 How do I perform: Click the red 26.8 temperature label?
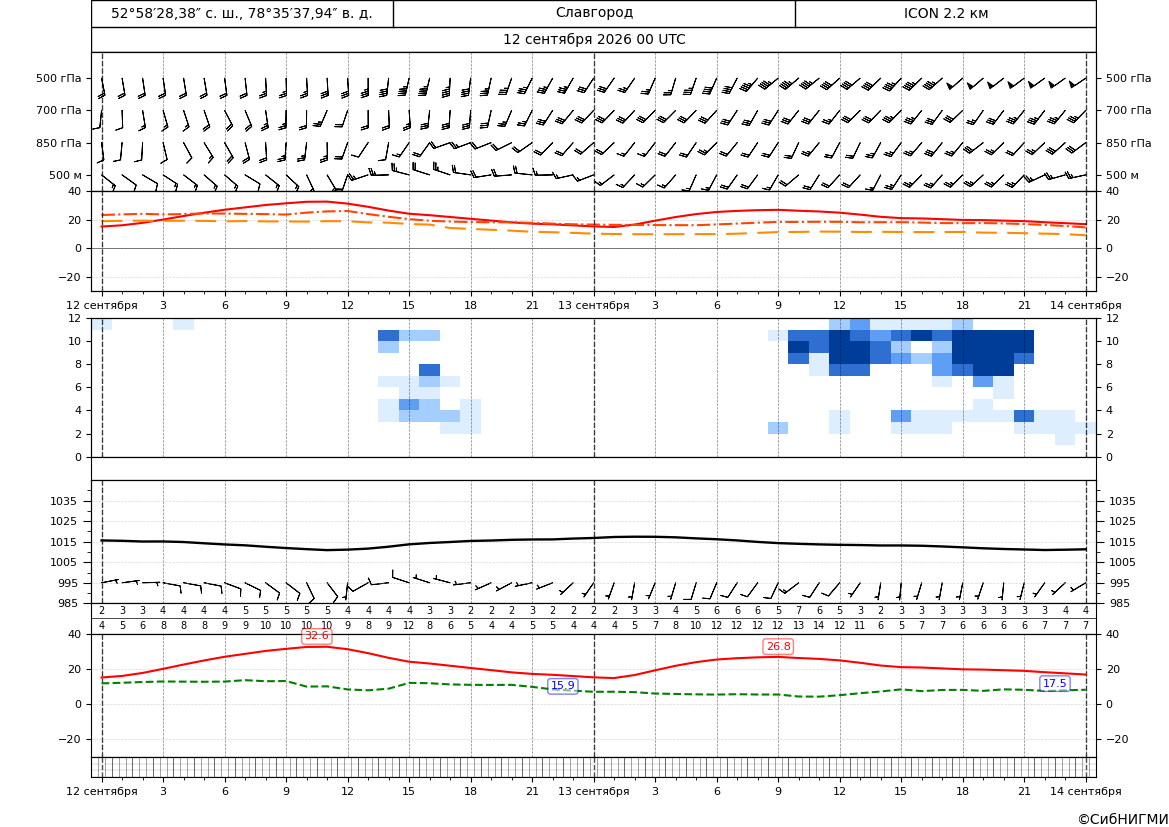pos(778,646)
